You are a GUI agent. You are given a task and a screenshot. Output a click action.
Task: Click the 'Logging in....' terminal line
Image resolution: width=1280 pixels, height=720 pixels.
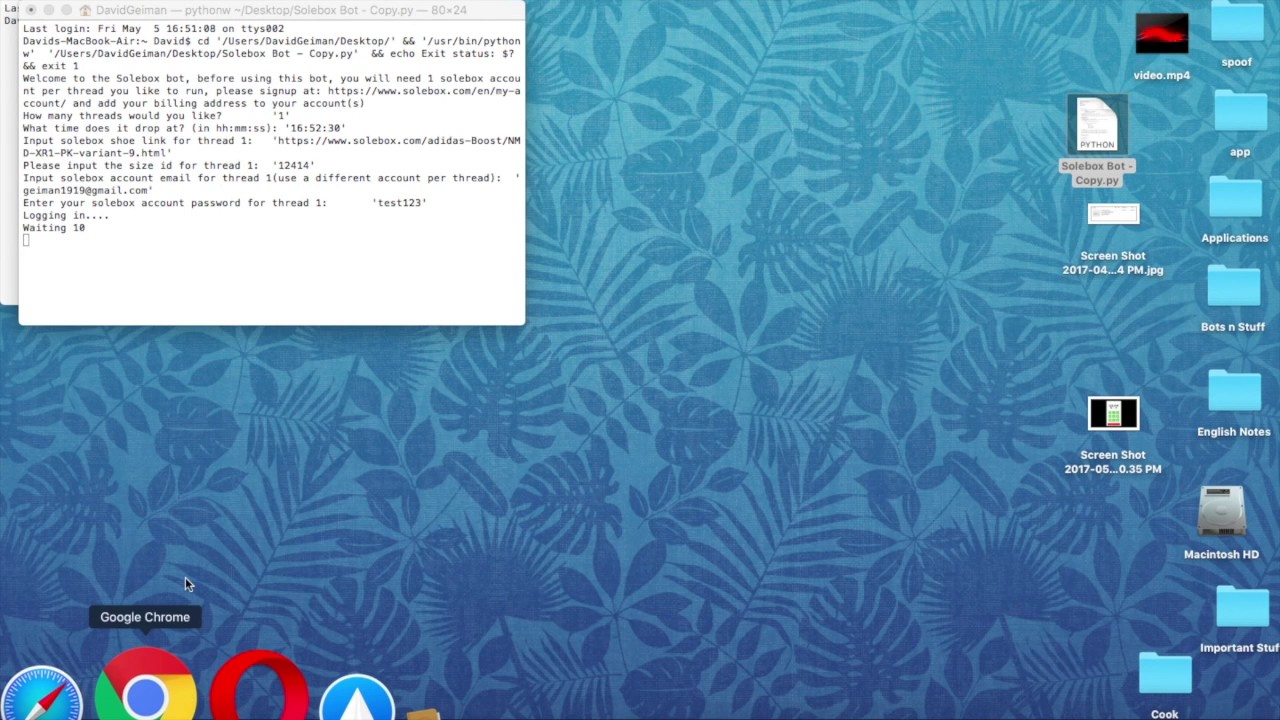click(66, 215)
